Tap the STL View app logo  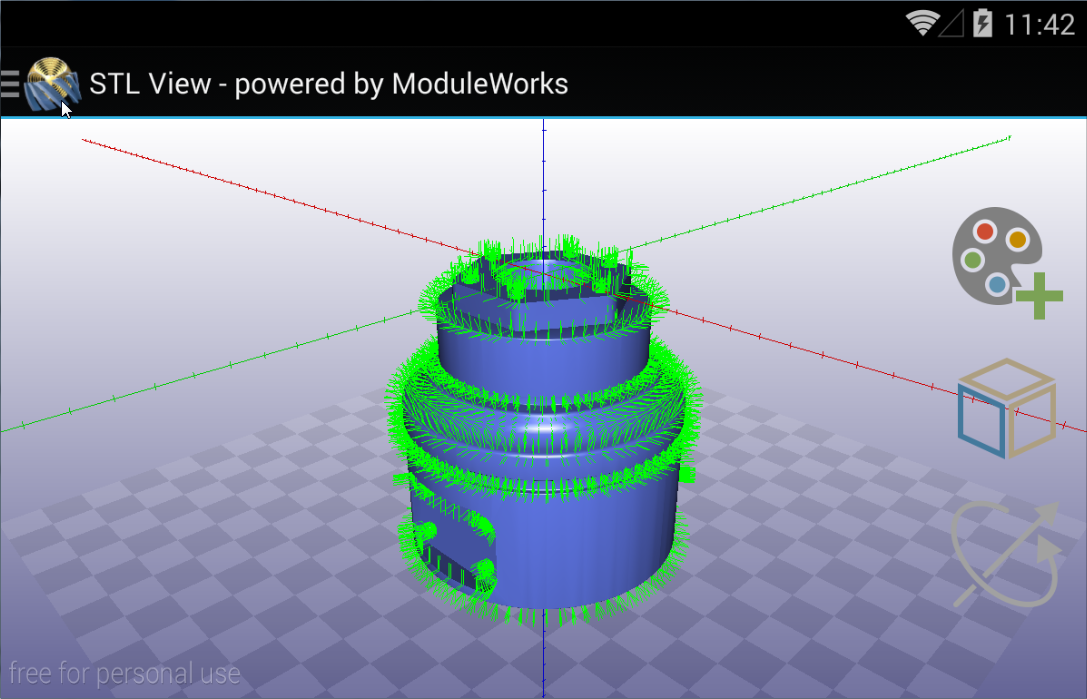(53, 84)
